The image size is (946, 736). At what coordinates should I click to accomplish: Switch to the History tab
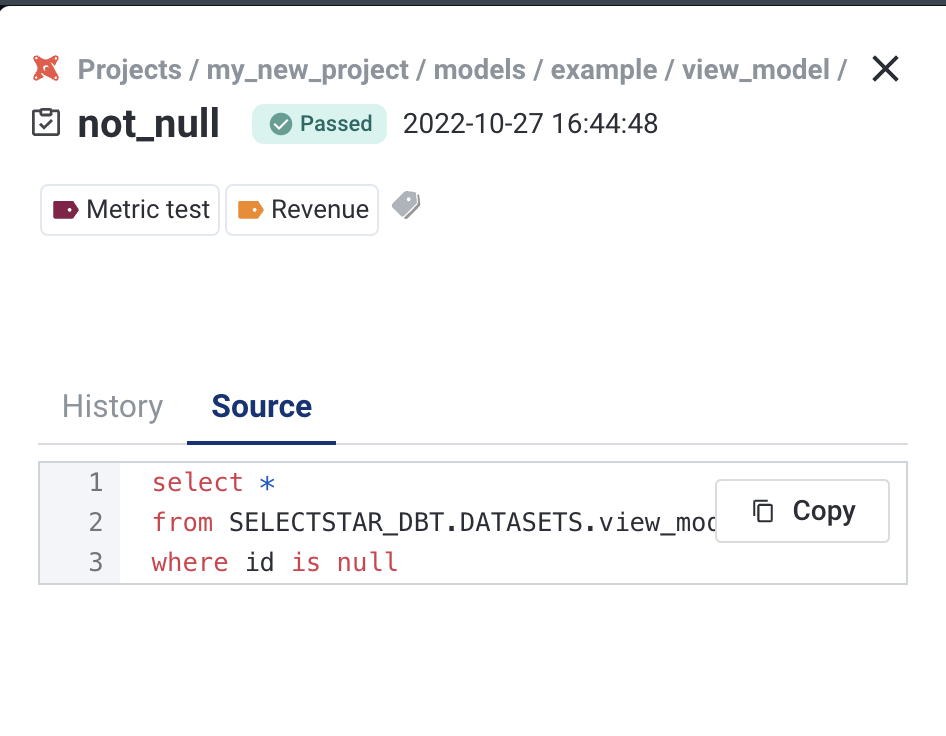[112, 406]
